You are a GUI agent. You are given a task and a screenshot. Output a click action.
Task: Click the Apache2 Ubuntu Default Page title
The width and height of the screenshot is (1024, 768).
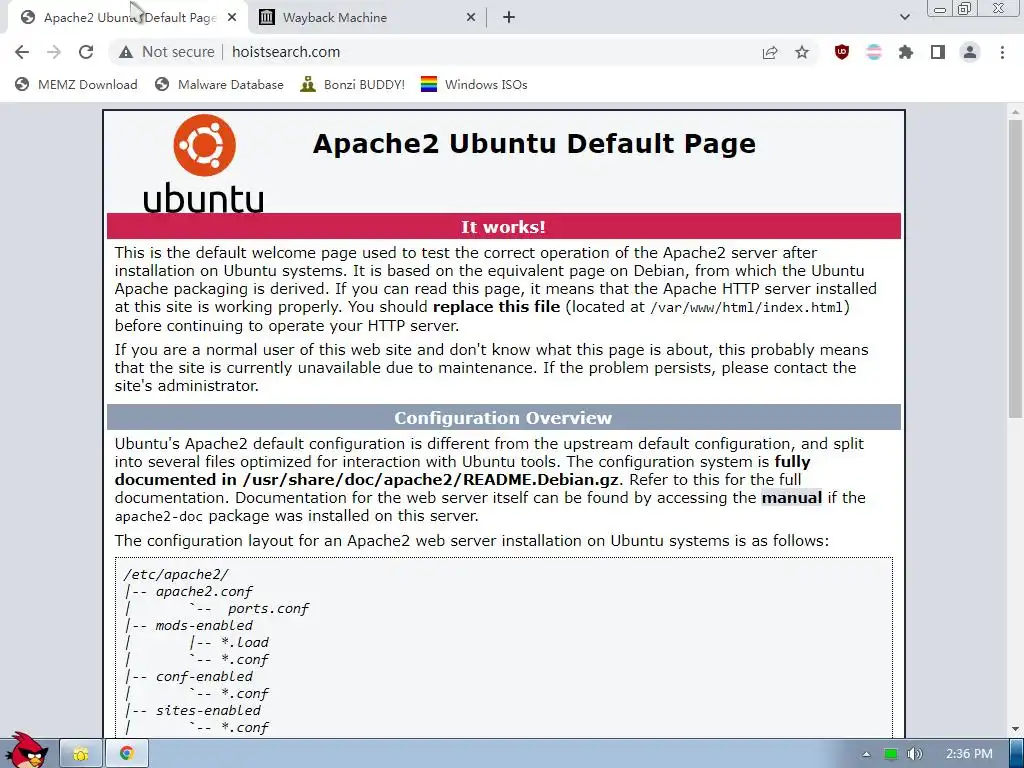tap(534, 144)
